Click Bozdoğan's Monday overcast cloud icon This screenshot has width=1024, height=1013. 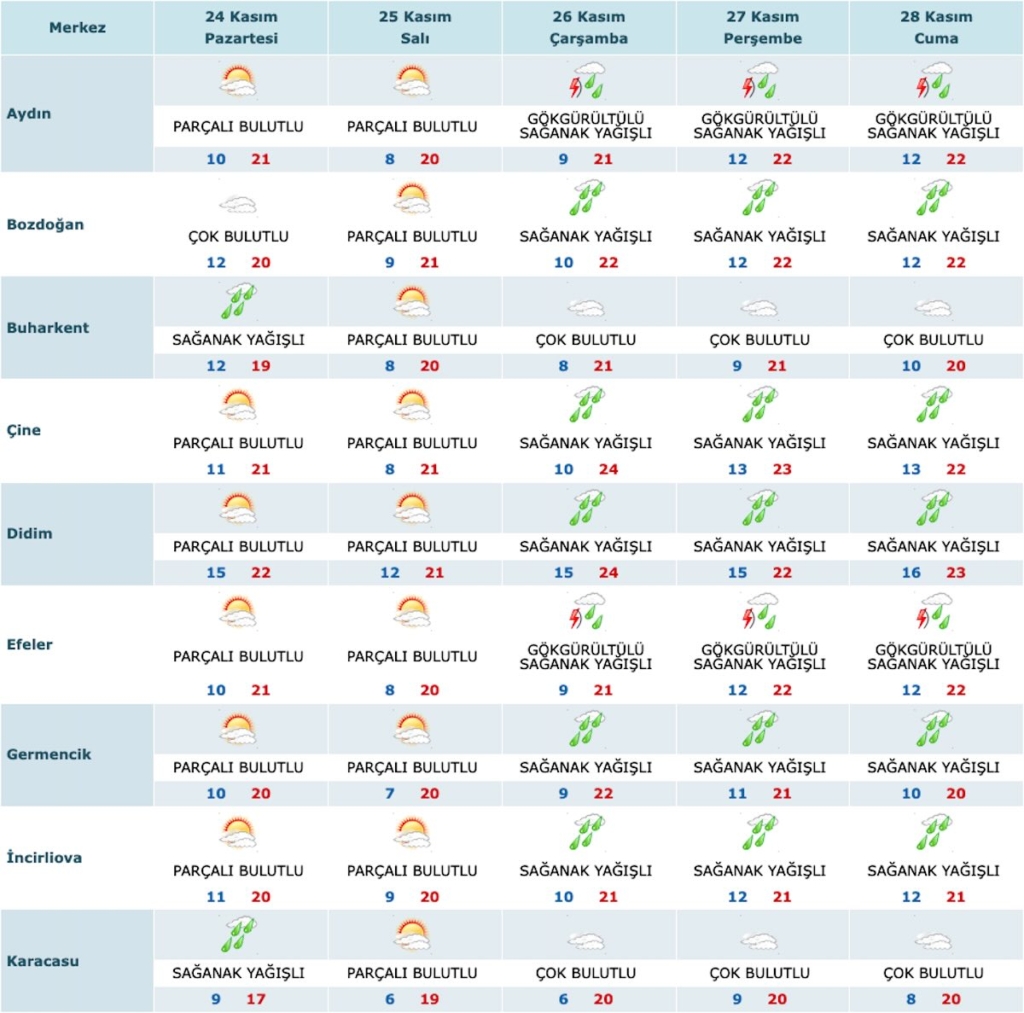coord(238,205)
